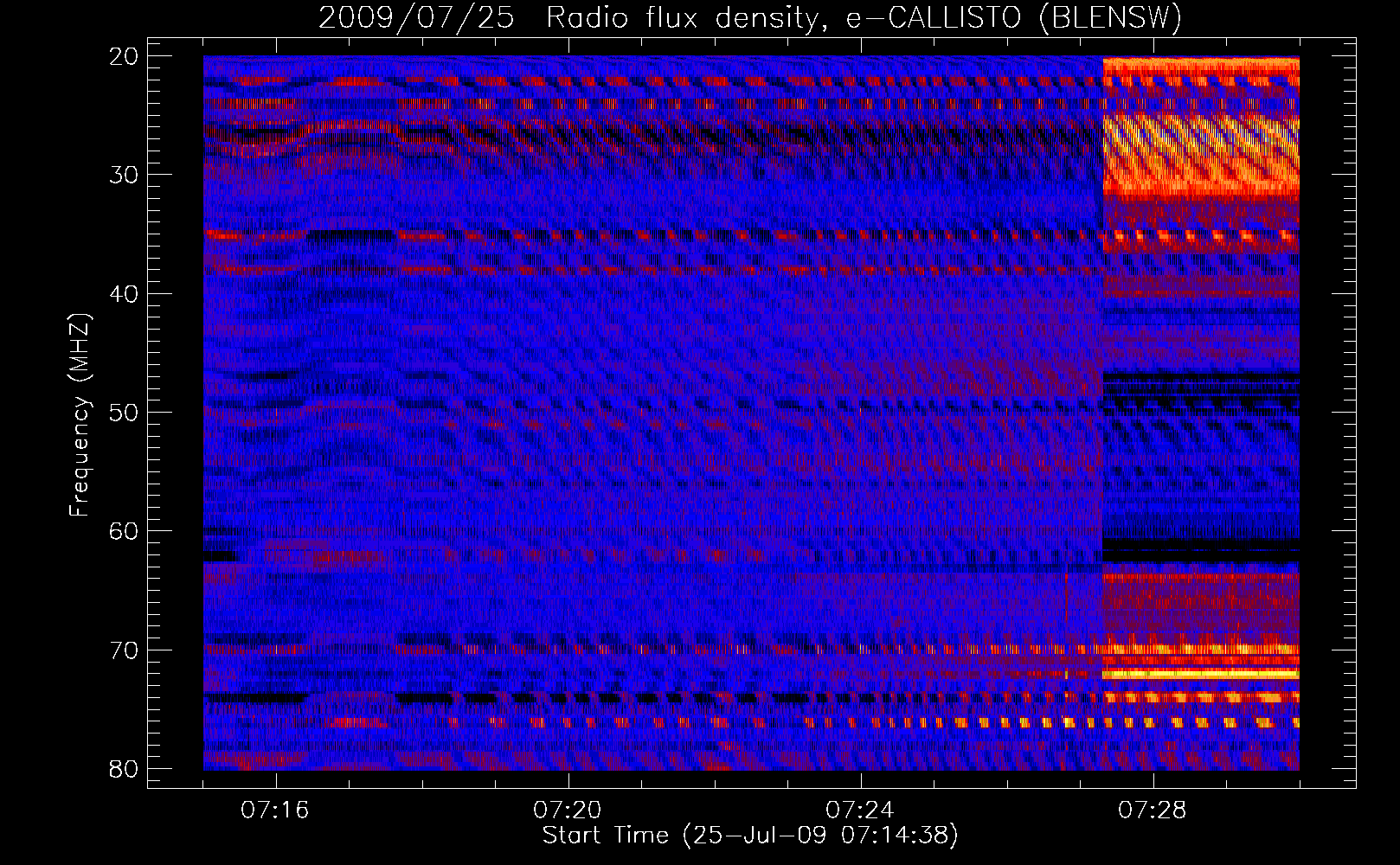Click the 50 frequency tick label
The height and width of the screenshot is (865, 1400).
pyautogui.click(x=125, y=413)
